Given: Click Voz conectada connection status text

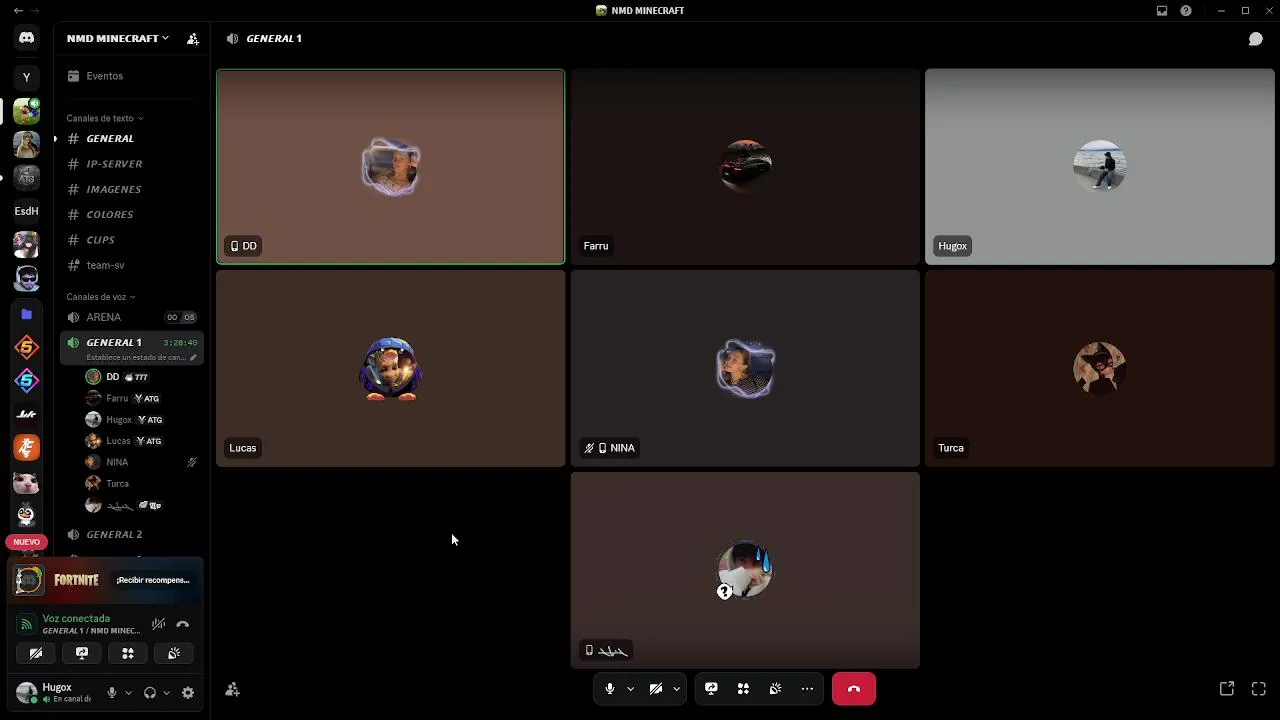Looking at the screenshot, I should pyautogui.click(x=76, y=619).
